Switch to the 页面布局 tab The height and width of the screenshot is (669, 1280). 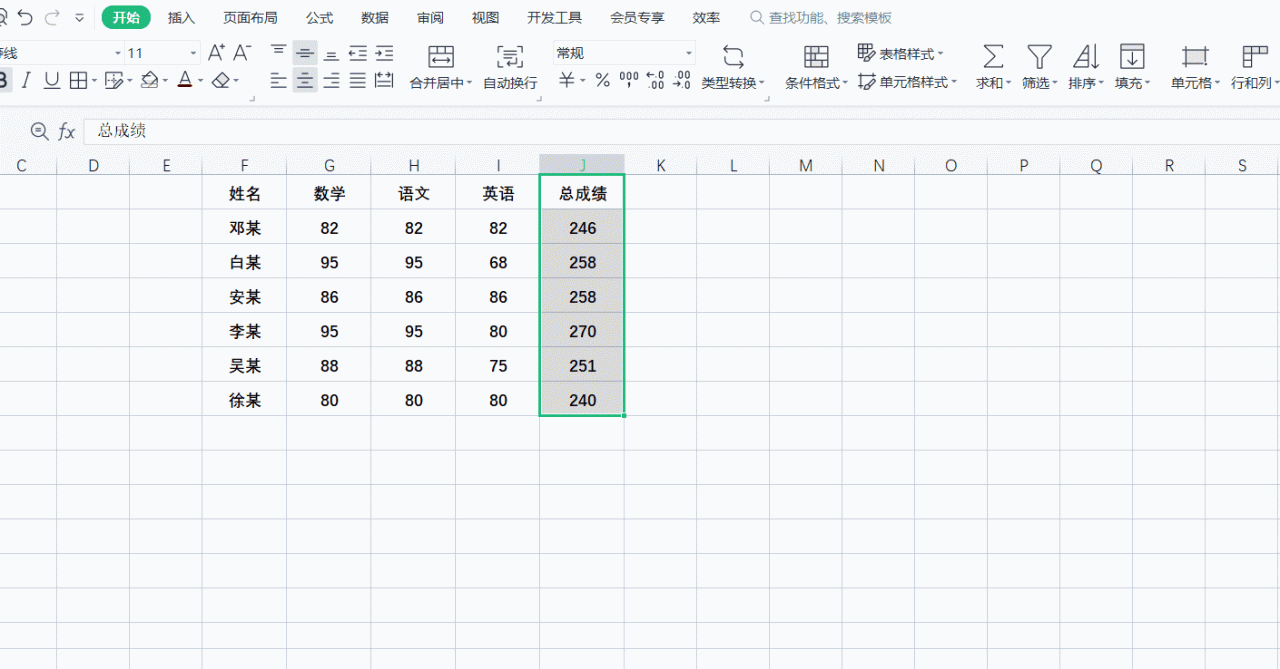(250, 18)
